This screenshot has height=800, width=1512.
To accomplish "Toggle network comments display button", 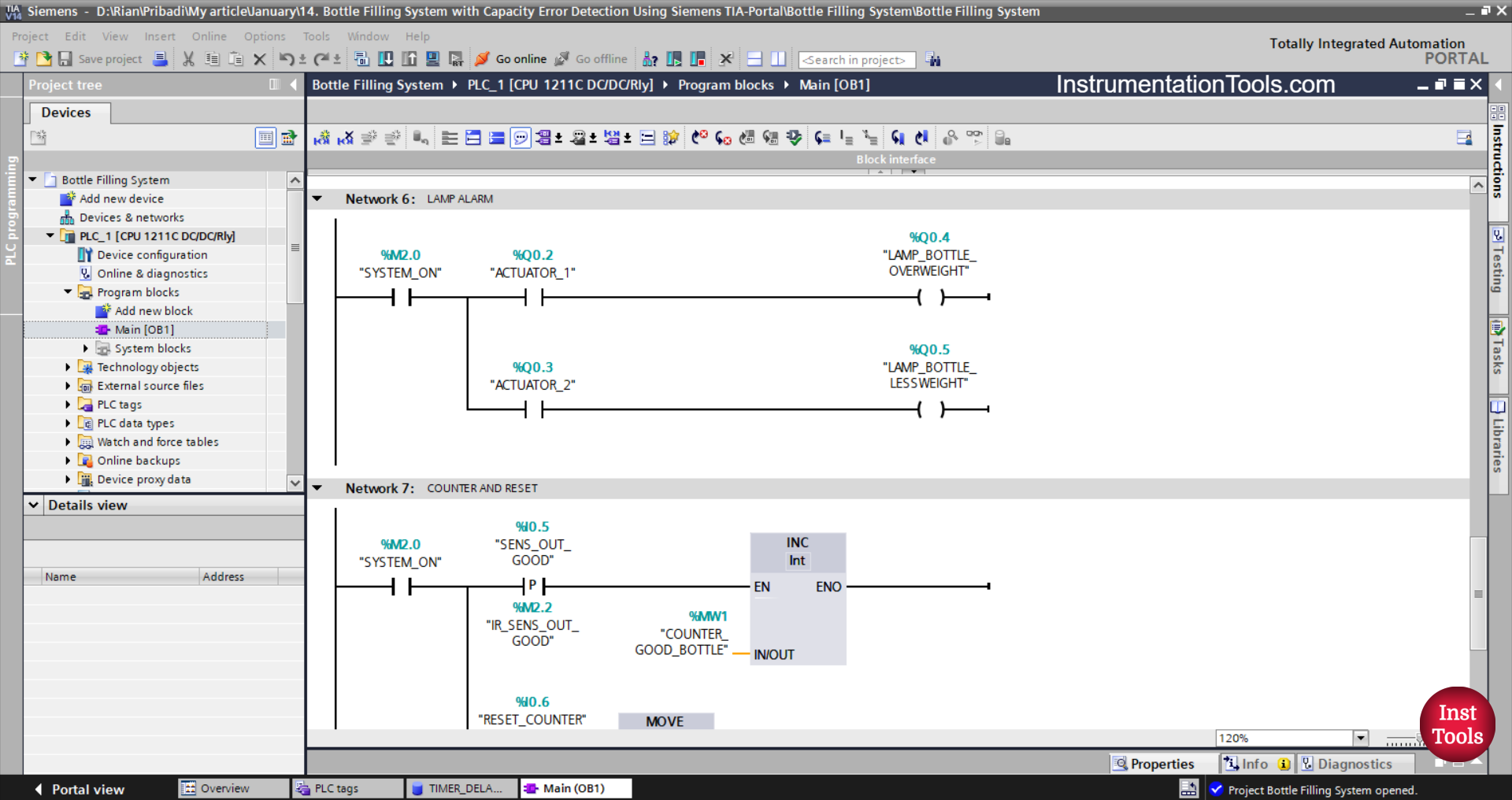I will click(x=521, y=139).
